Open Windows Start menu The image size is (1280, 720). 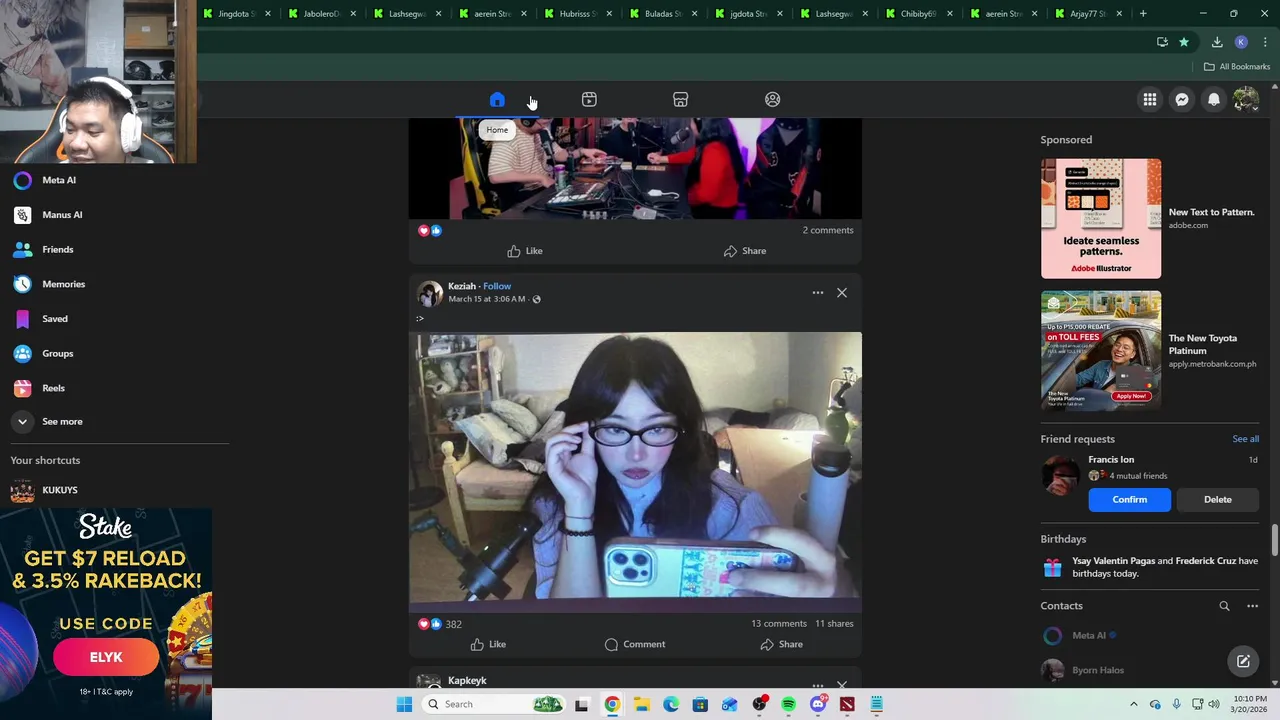(x=404, y=704)
